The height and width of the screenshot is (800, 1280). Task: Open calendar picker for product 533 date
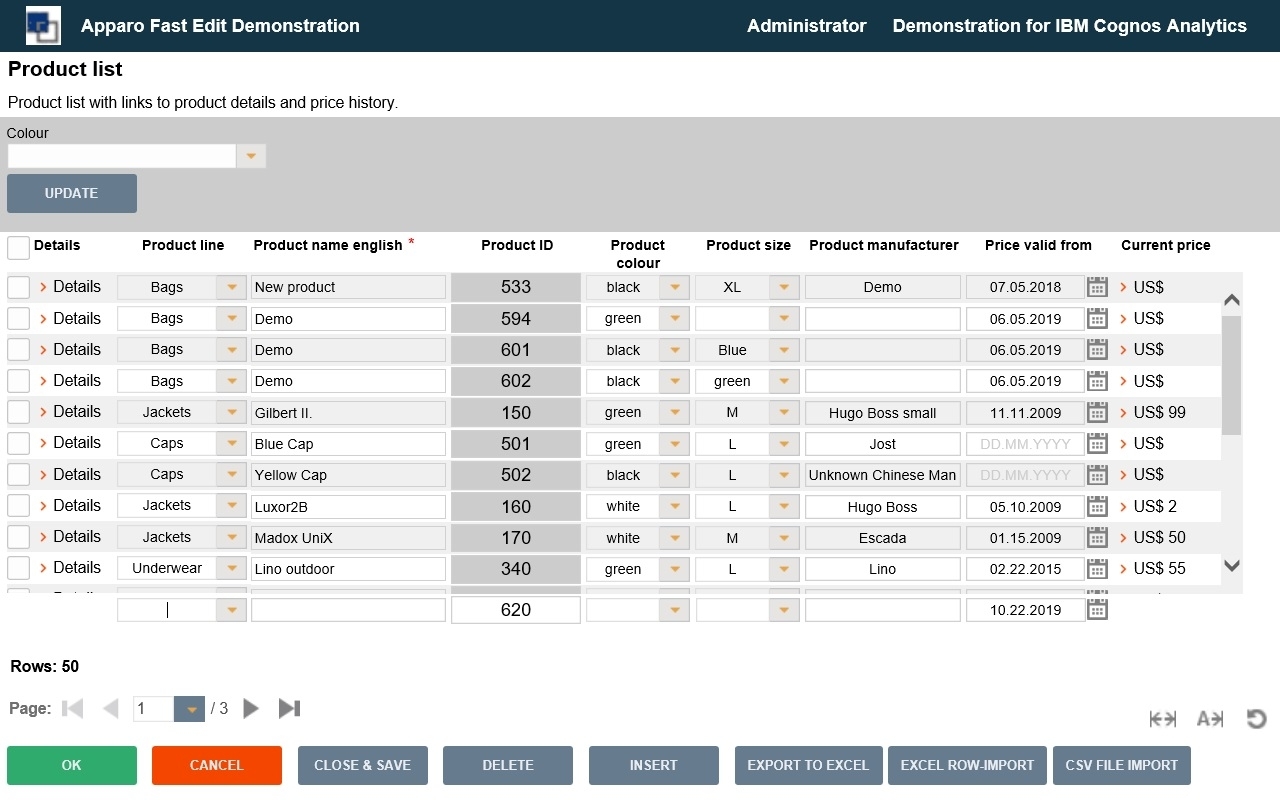(x=1097, y=287)
